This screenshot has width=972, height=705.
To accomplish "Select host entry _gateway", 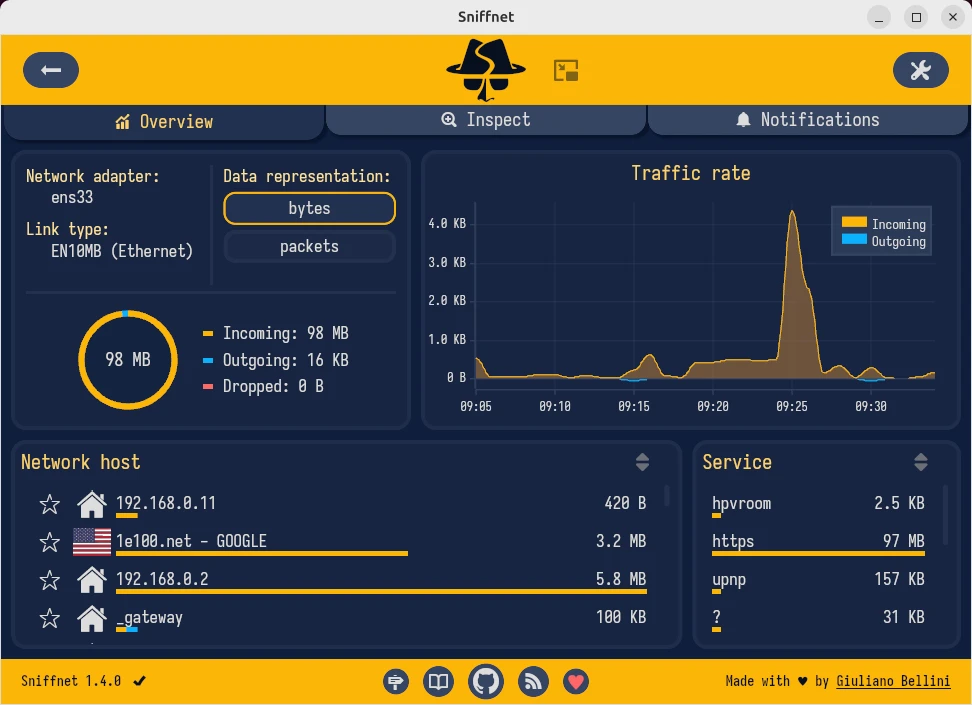I will coord(381,618).
